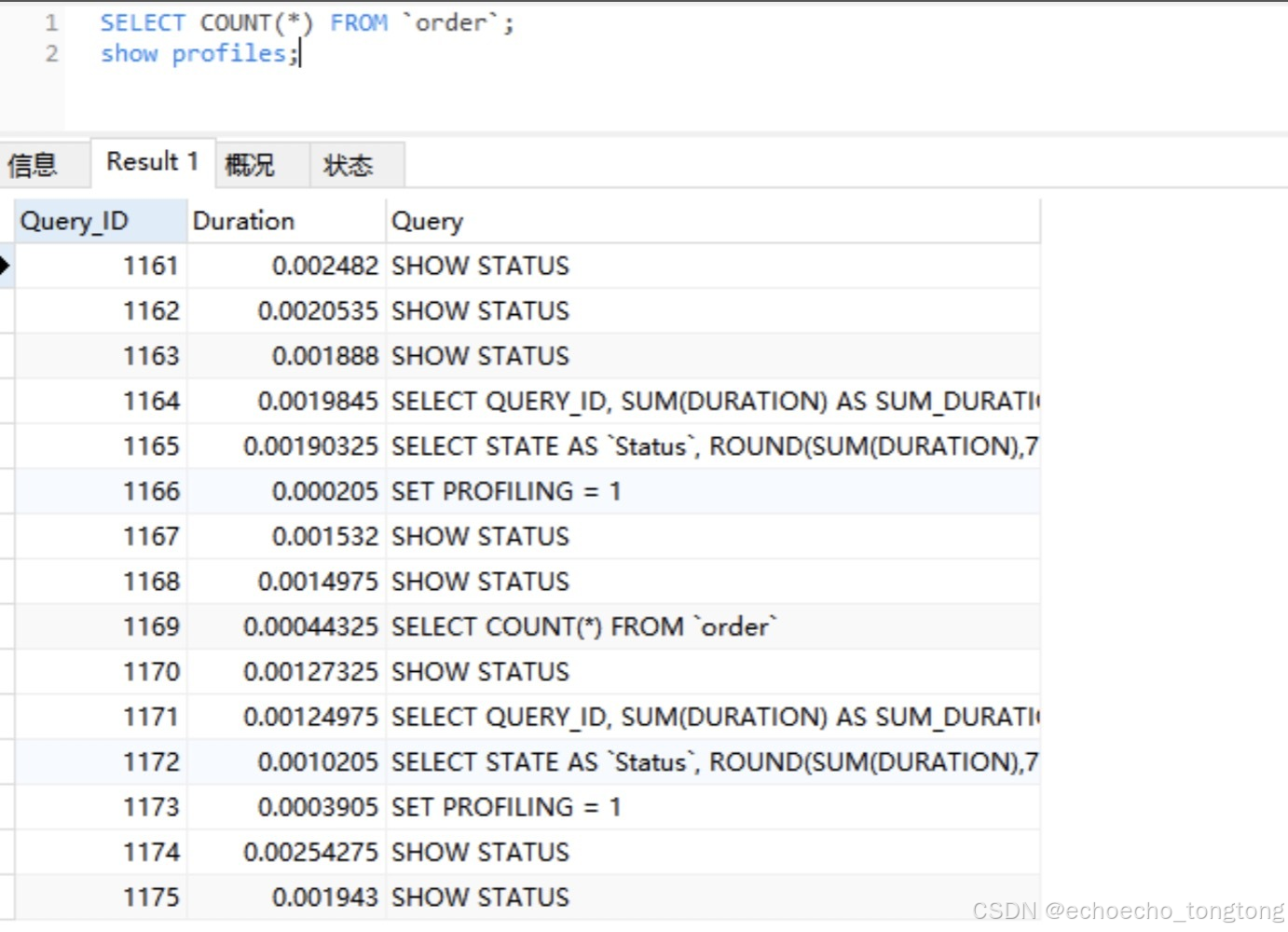Select the SHOW STATUS cell in row 1175
The width and height of the screenshot is (1288, 932).
pos(480,896)
